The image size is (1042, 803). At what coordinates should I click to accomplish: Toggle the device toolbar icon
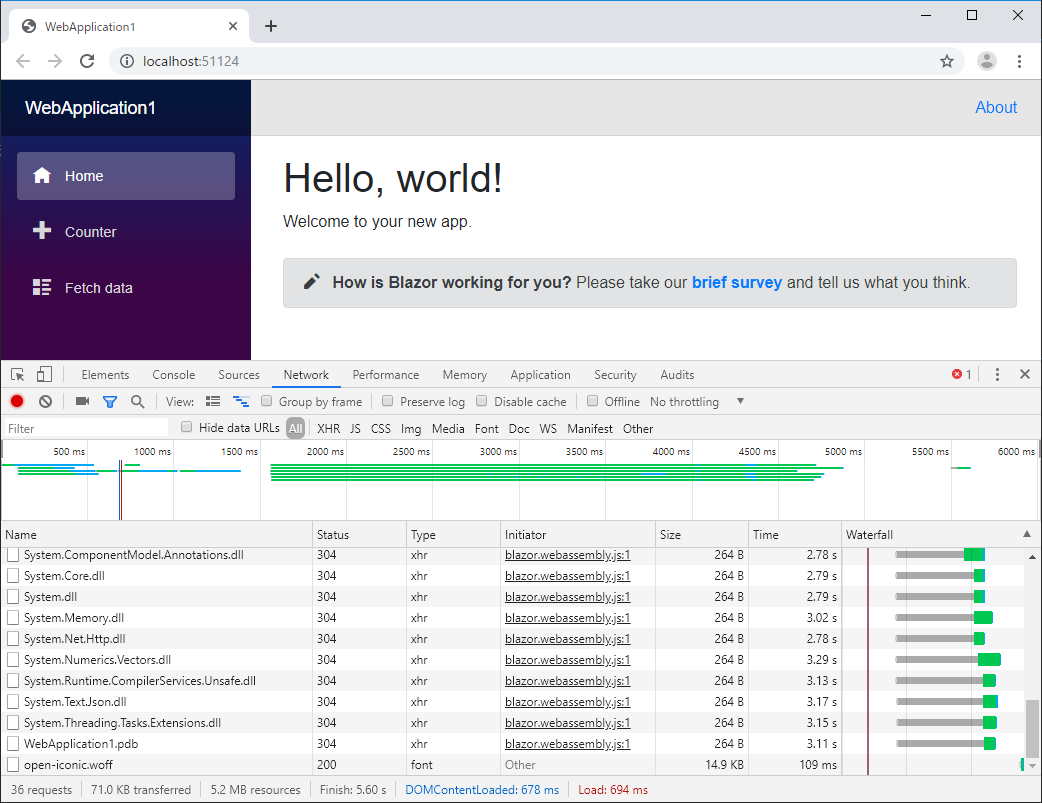(44, 375)
